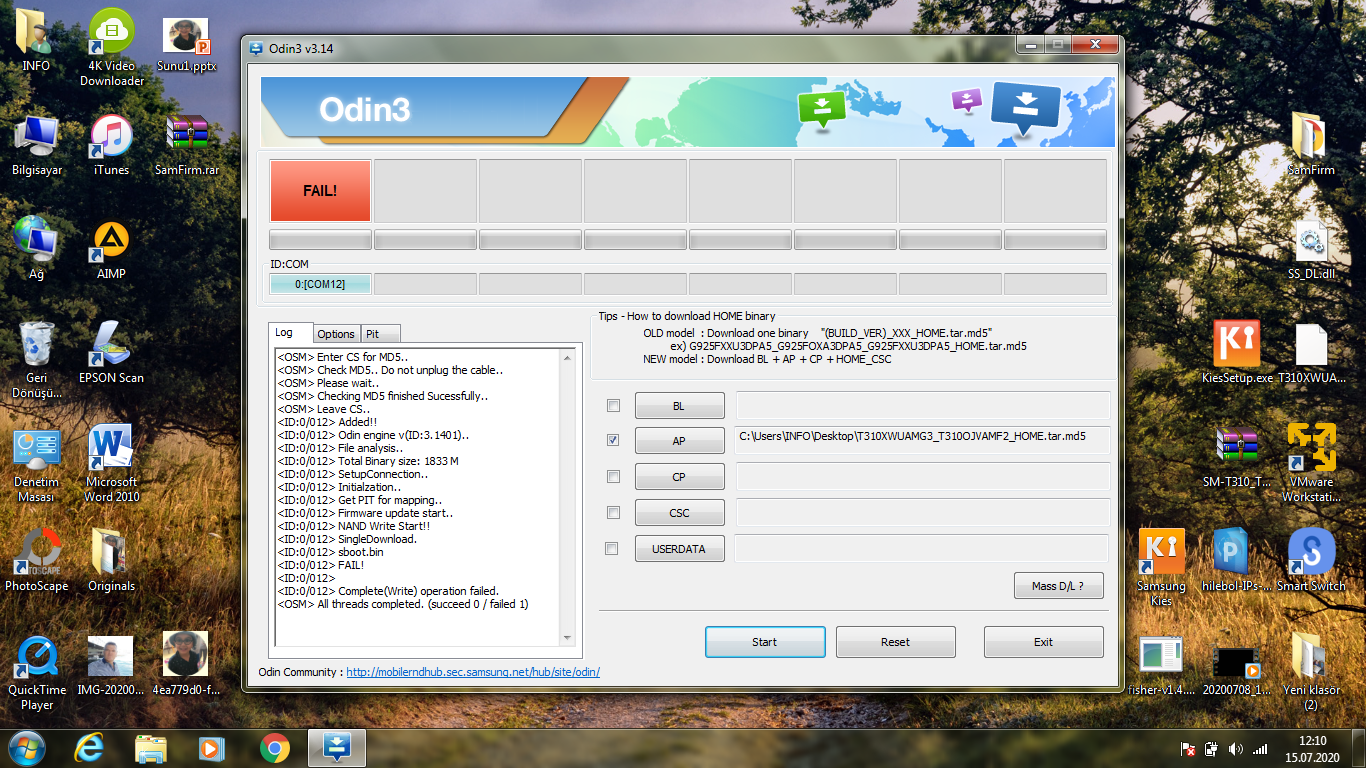Open Internet Explorer from the taskbar

pos(91,747)
